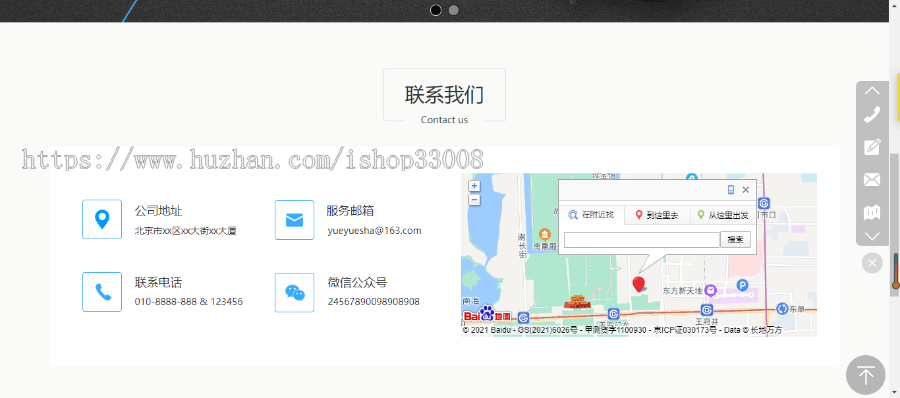
Task: Zoom in the map with plus button
Action: point(474,186)
